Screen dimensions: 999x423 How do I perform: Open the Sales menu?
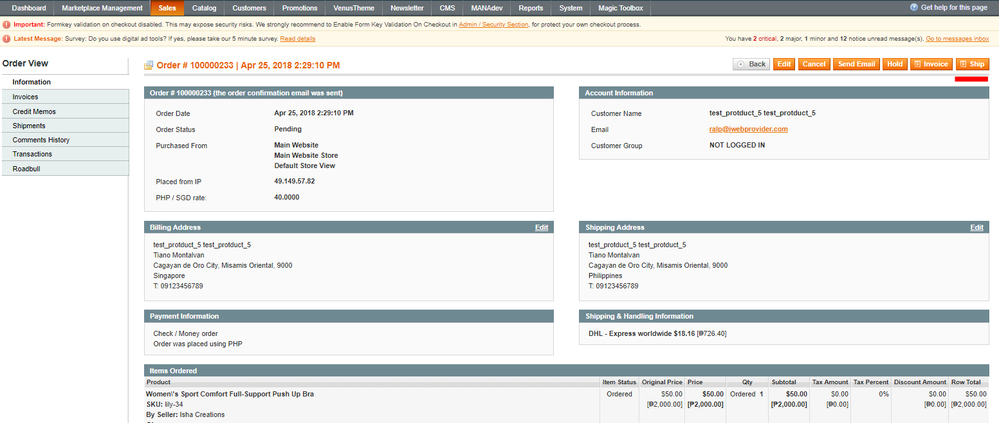tap(167, 8)
